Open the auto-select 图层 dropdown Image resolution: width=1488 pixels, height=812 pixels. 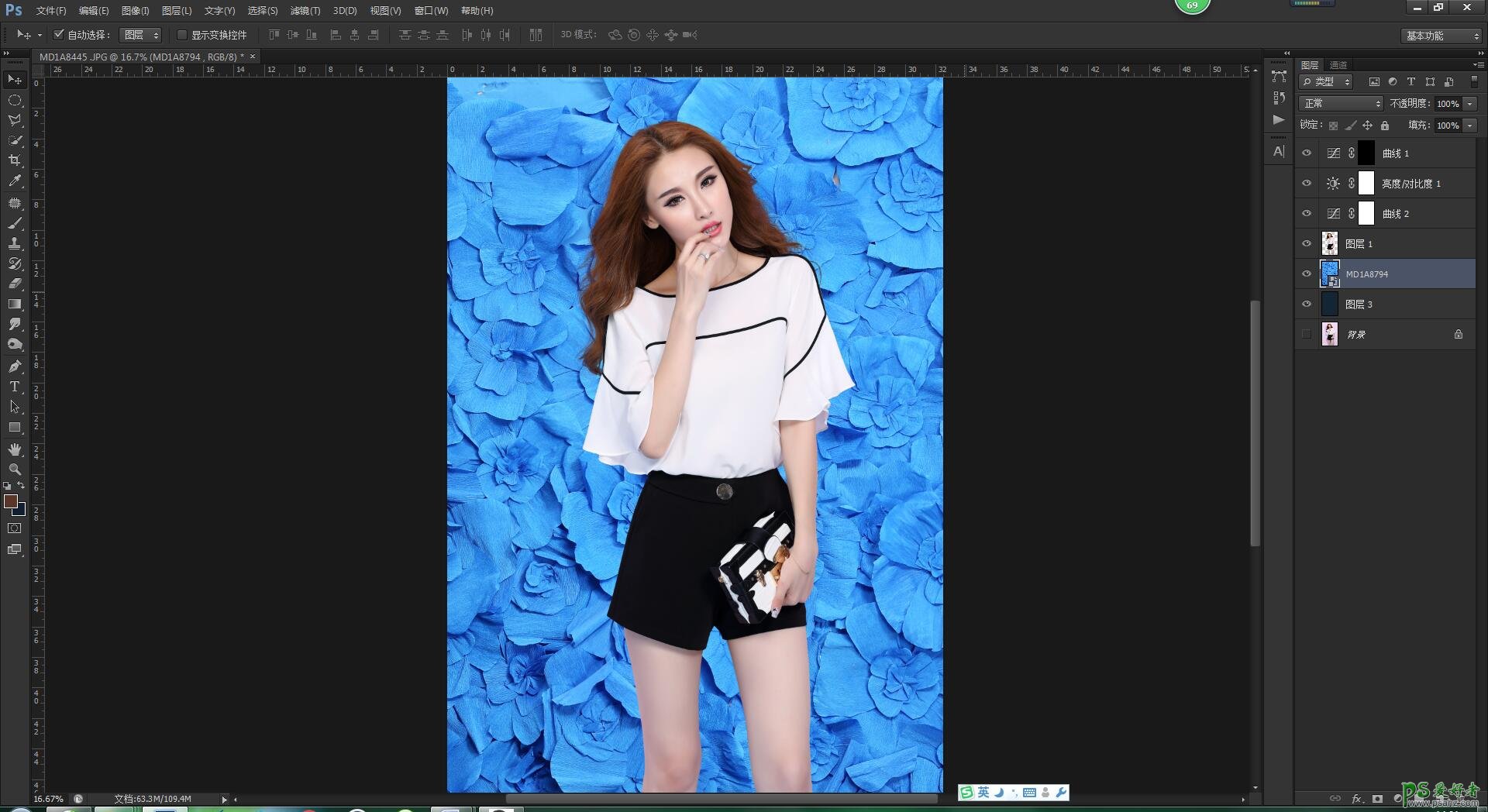(x=140, y=35)
